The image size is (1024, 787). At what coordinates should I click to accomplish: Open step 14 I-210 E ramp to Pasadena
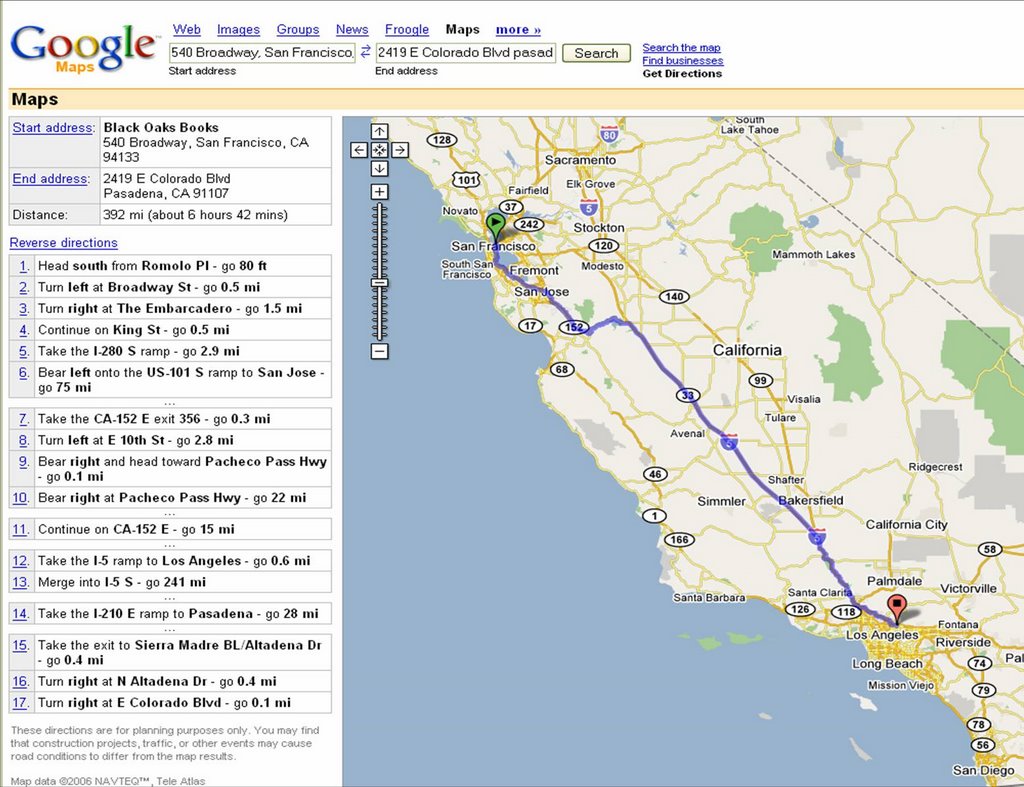(170, 613)
